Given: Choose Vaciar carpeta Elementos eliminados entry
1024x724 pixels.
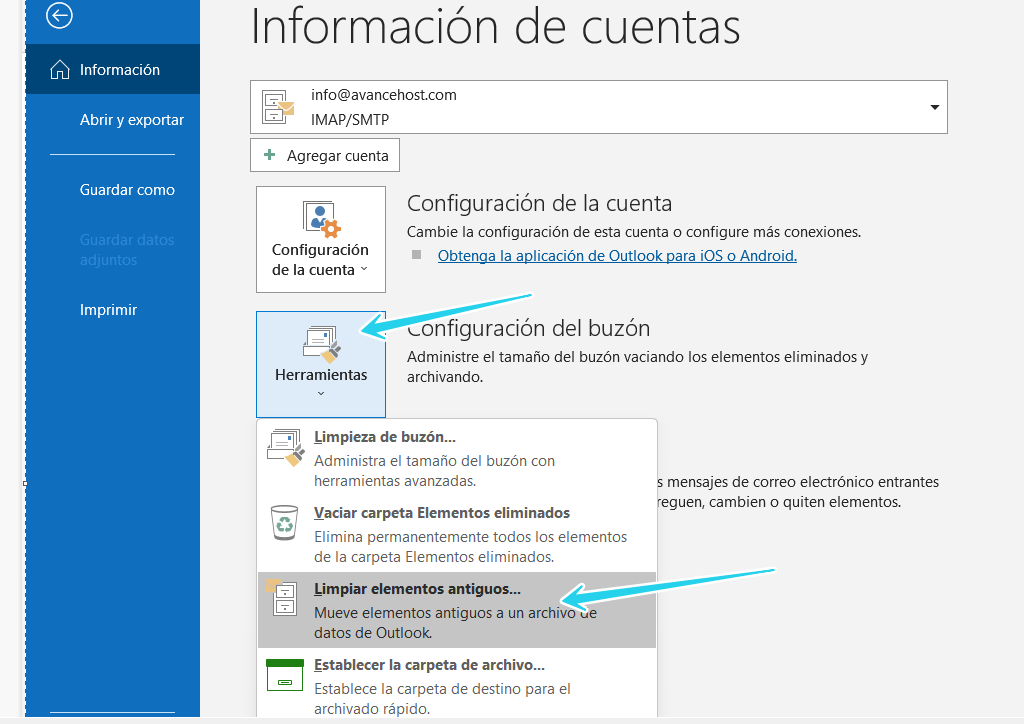Looking at the screenshot, I should tap(456, 534).
